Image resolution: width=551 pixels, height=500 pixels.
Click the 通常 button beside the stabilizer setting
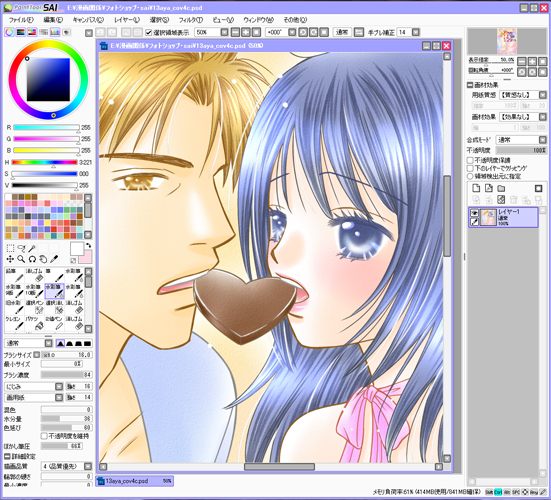[342, 32]
